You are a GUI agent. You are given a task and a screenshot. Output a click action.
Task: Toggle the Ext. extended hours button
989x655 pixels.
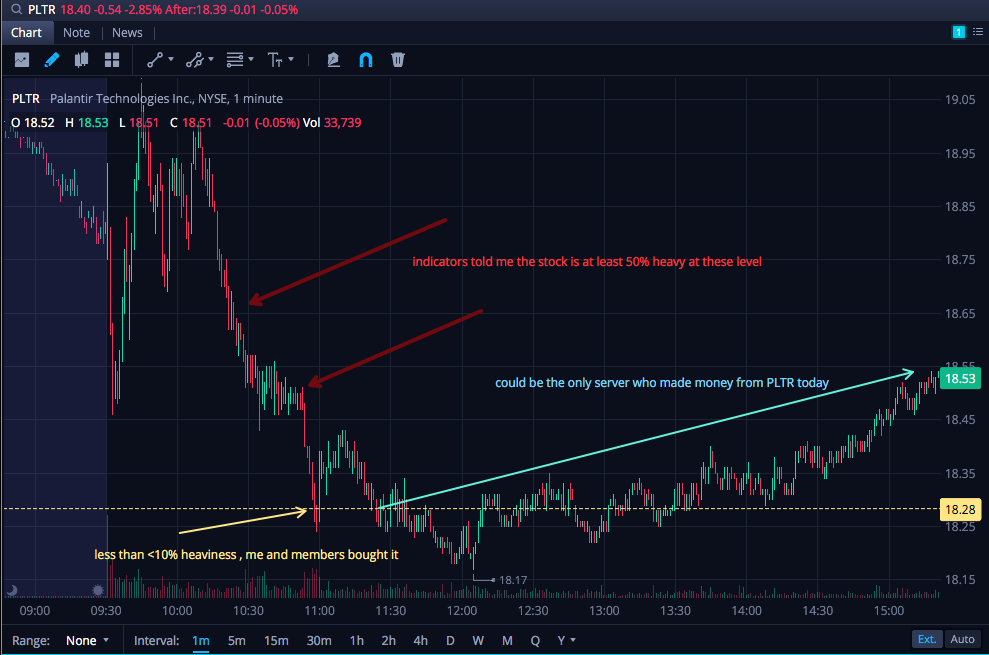coord(927,639)
